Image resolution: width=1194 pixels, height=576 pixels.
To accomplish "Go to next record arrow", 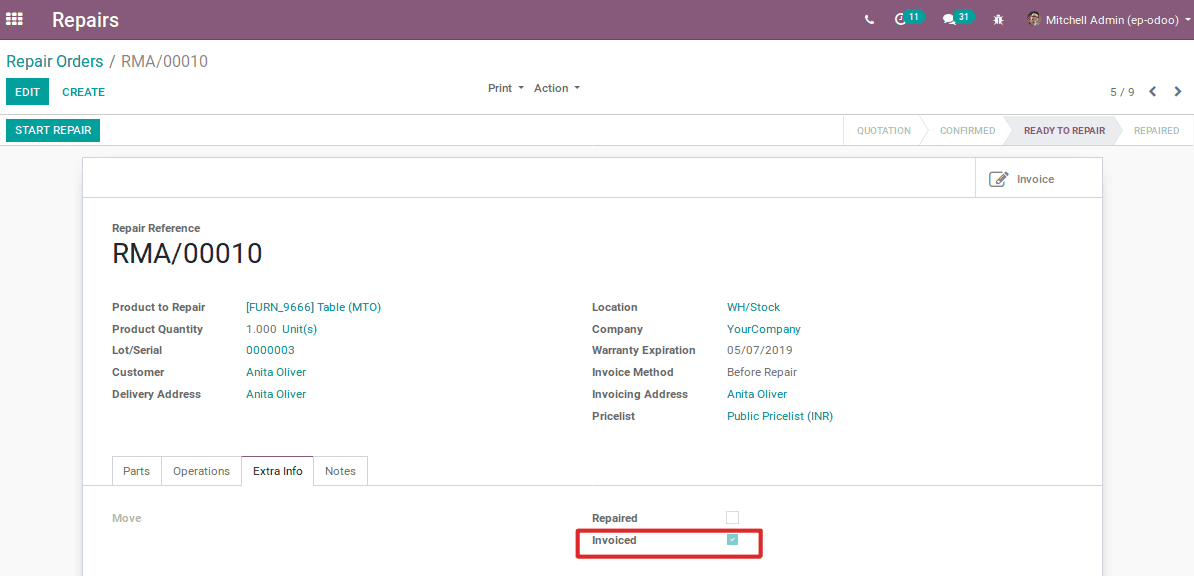I will [1178, 91].
